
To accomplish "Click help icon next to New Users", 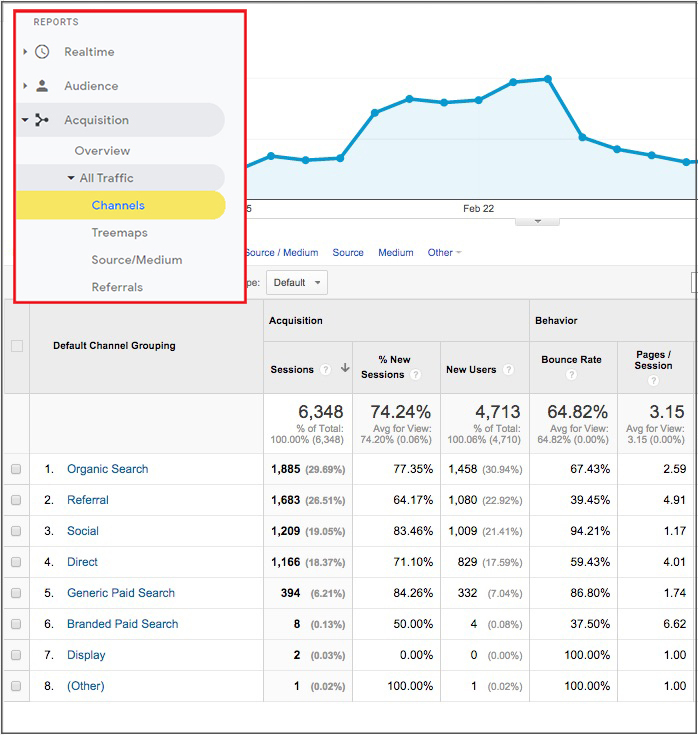I will point(507,370).
